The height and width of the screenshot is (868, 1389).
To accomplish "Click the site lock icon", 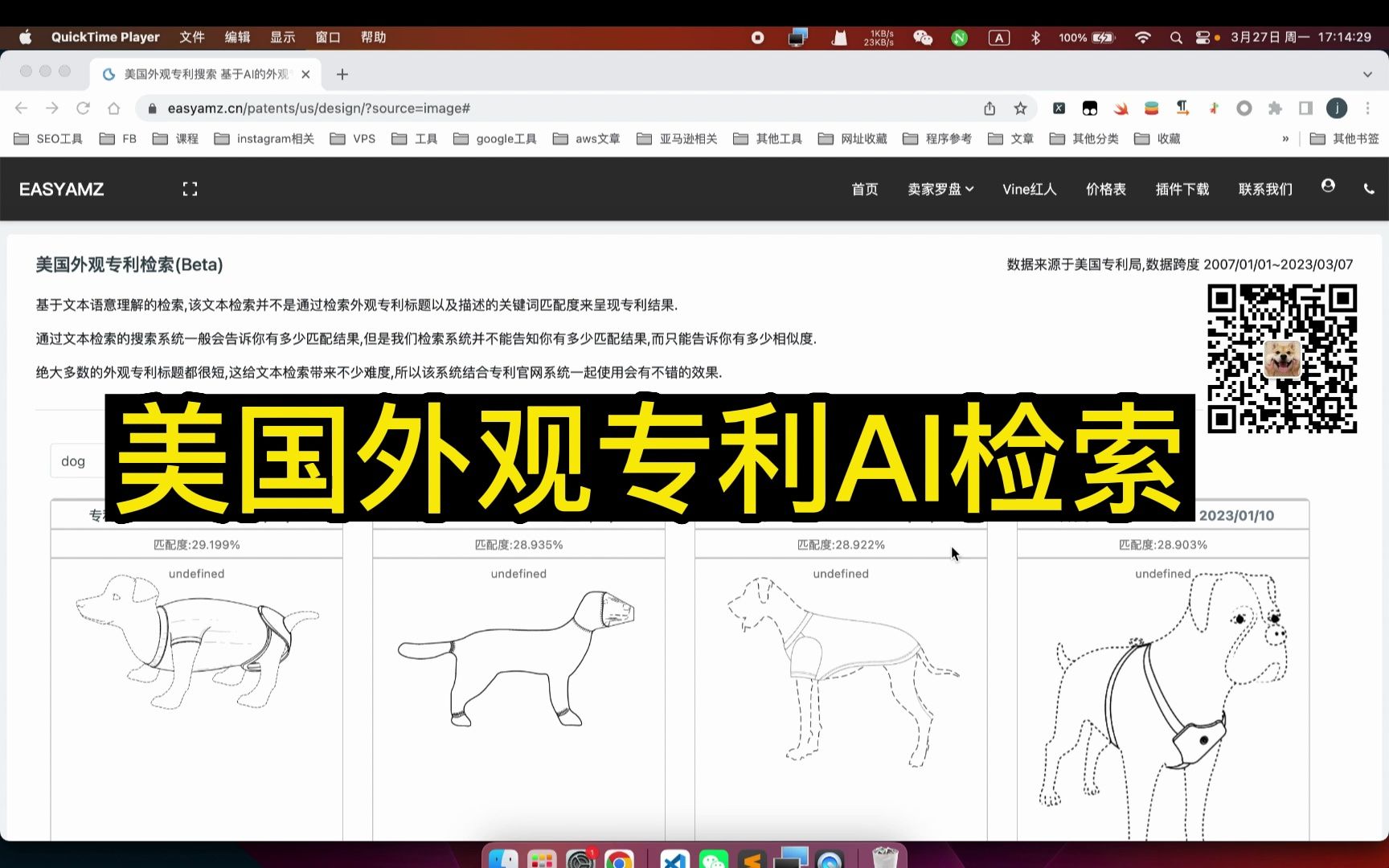I will click(153, 108).
